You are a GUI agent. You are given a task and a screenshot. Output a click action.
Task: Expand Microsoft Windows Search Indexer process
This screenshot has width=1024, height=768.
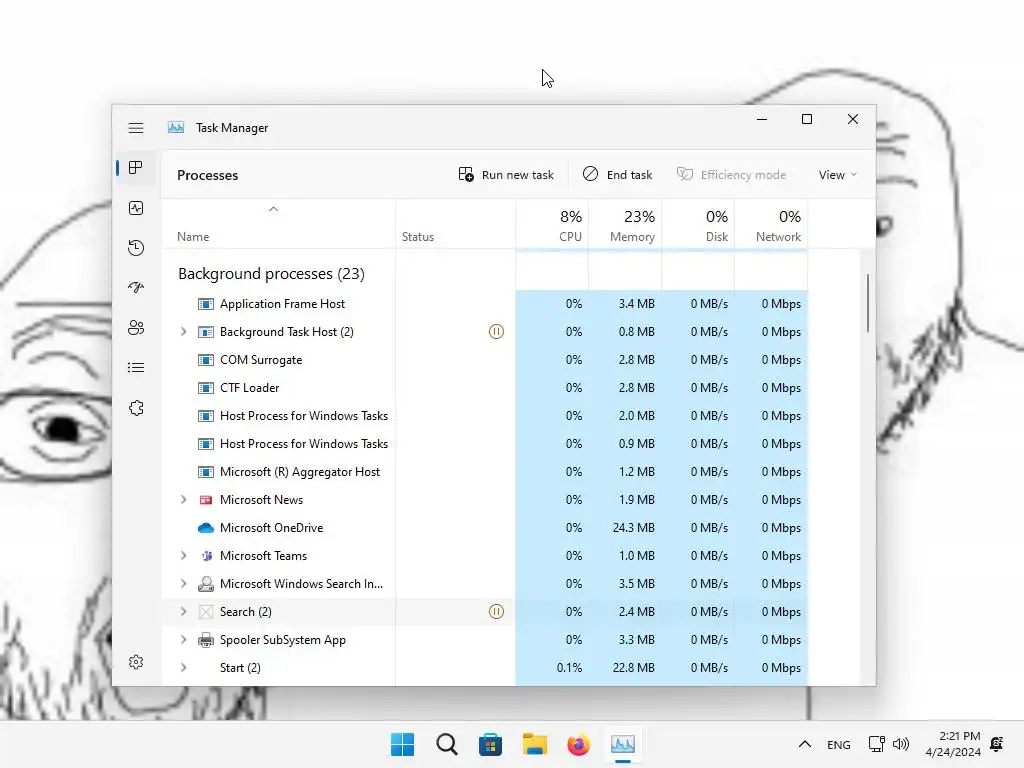(184, 584)
